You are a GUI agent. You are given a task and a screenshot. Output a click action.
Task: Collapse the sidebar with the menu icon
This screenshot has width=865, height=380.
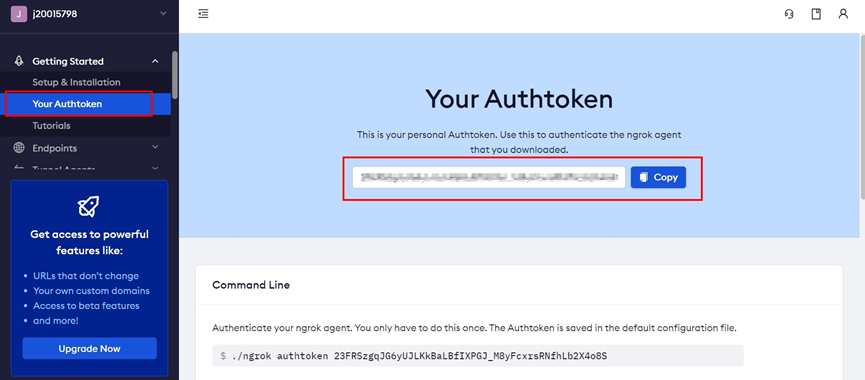pos(204,14)
